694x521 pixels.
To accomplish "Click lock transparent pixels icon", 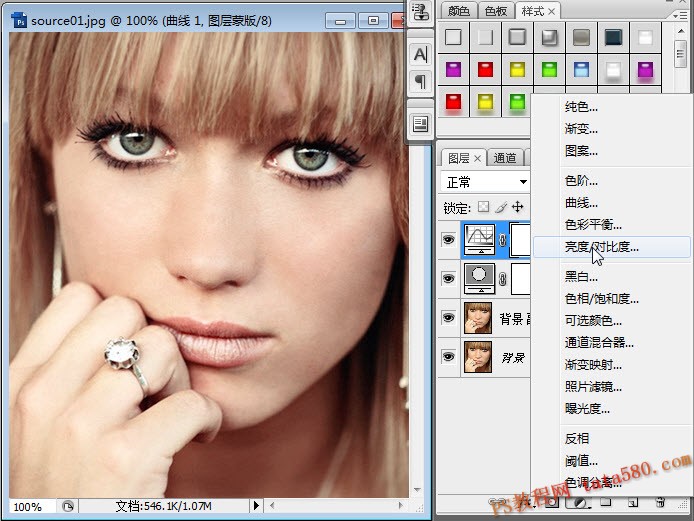I will point(483,207).
